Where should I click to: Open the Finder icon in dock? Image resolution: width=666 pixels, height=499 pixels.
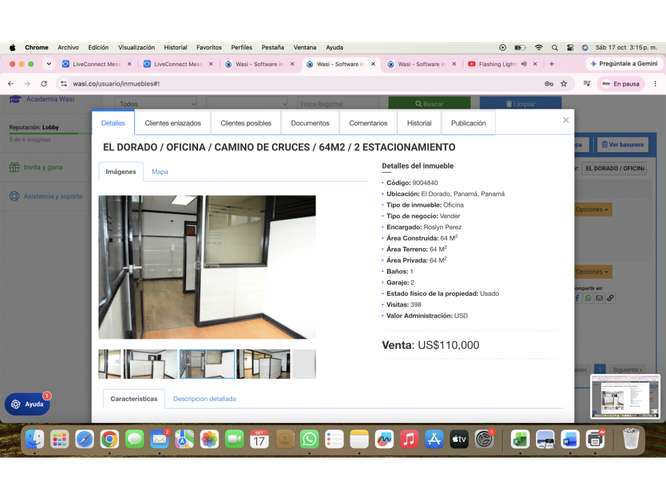(x=34, y=439)
